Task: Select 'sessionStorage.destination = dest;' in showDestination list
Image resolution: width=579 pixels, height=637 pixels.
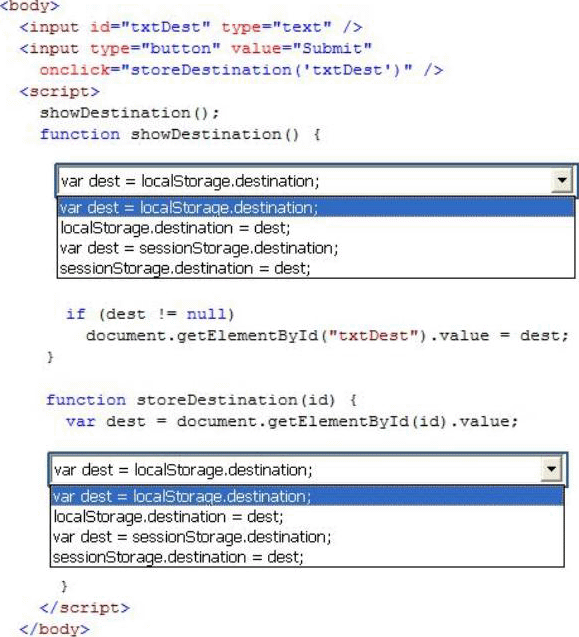Action: click(316, 268)
